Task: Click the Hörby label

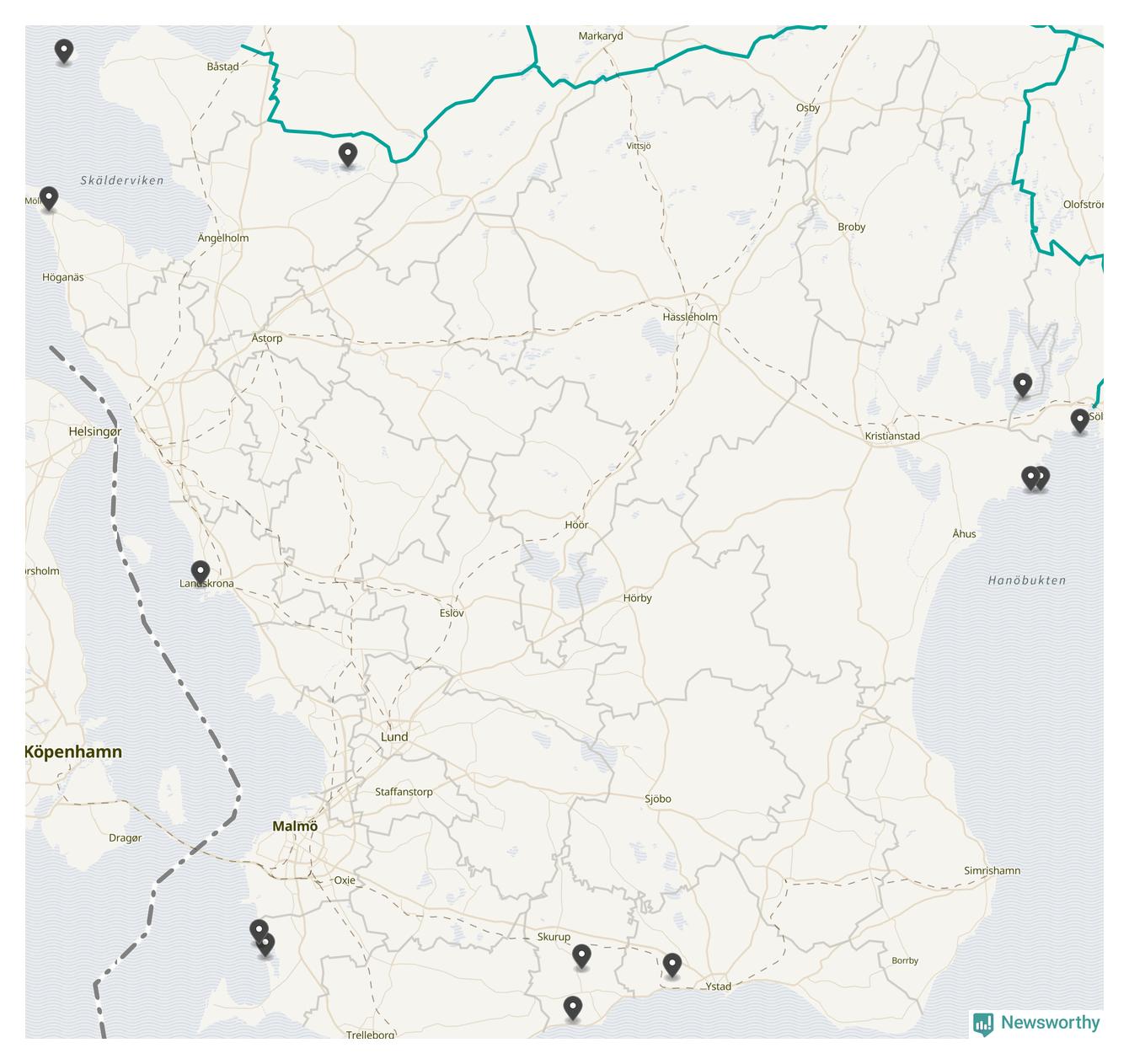Action: [638, 597]
